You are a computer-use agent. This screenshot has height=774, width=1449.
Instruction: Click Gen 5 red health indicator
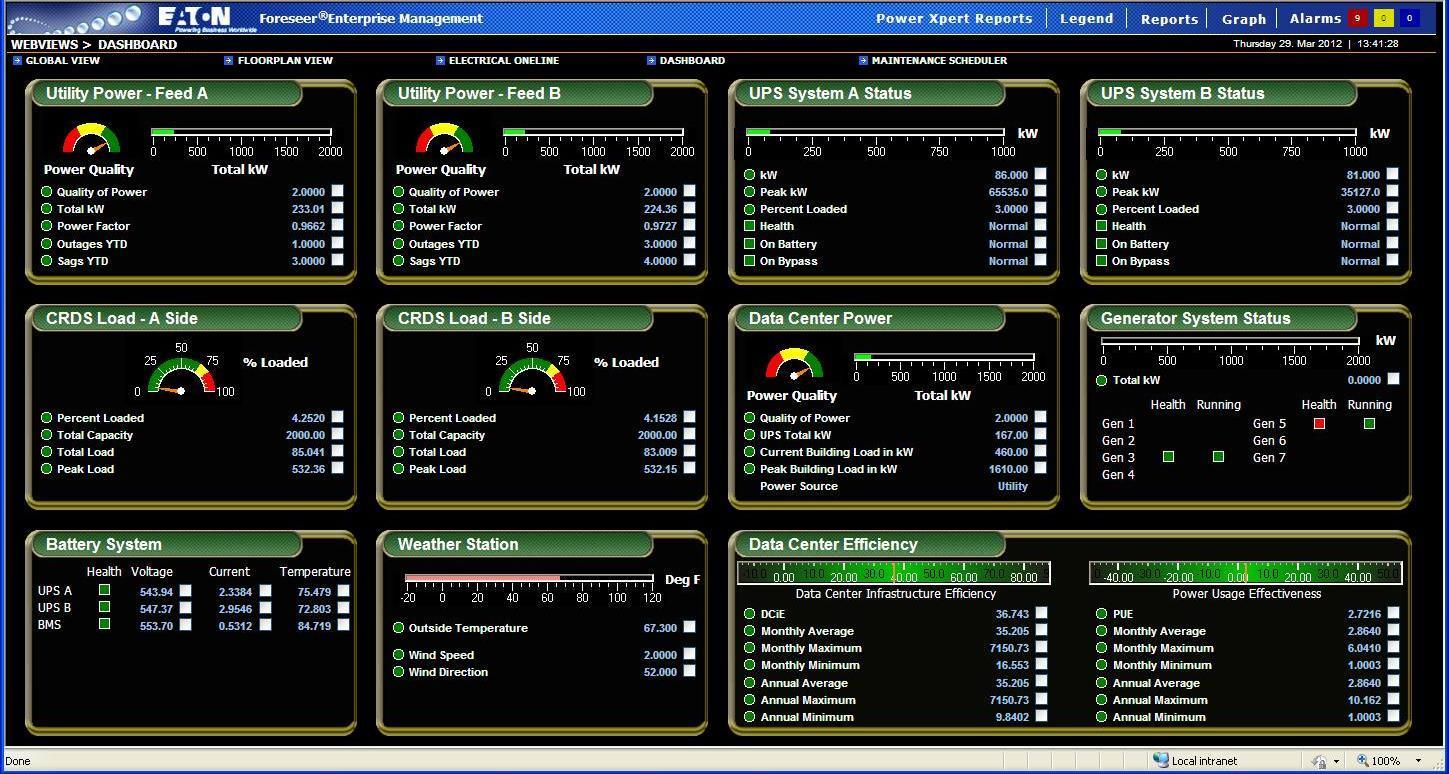1319,424
